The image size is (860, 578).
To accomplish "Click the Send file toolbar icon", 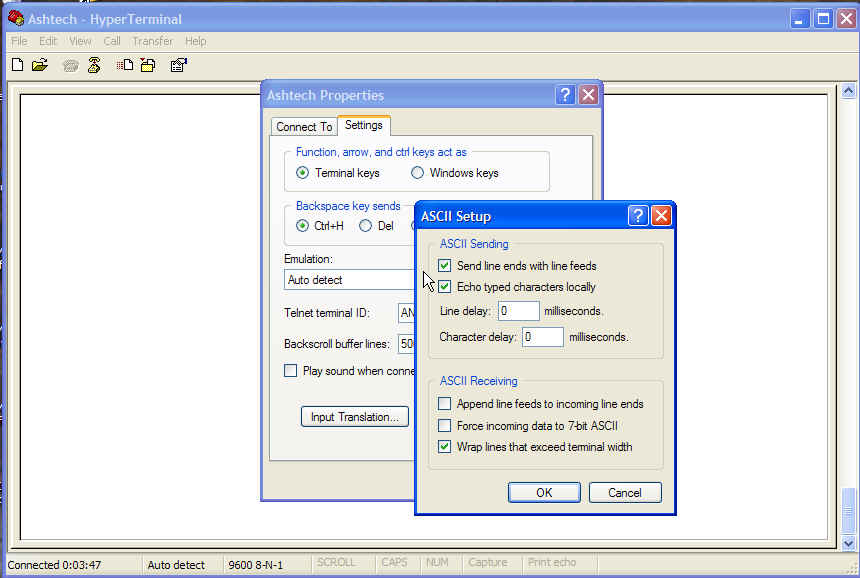I will coord(124,66).
